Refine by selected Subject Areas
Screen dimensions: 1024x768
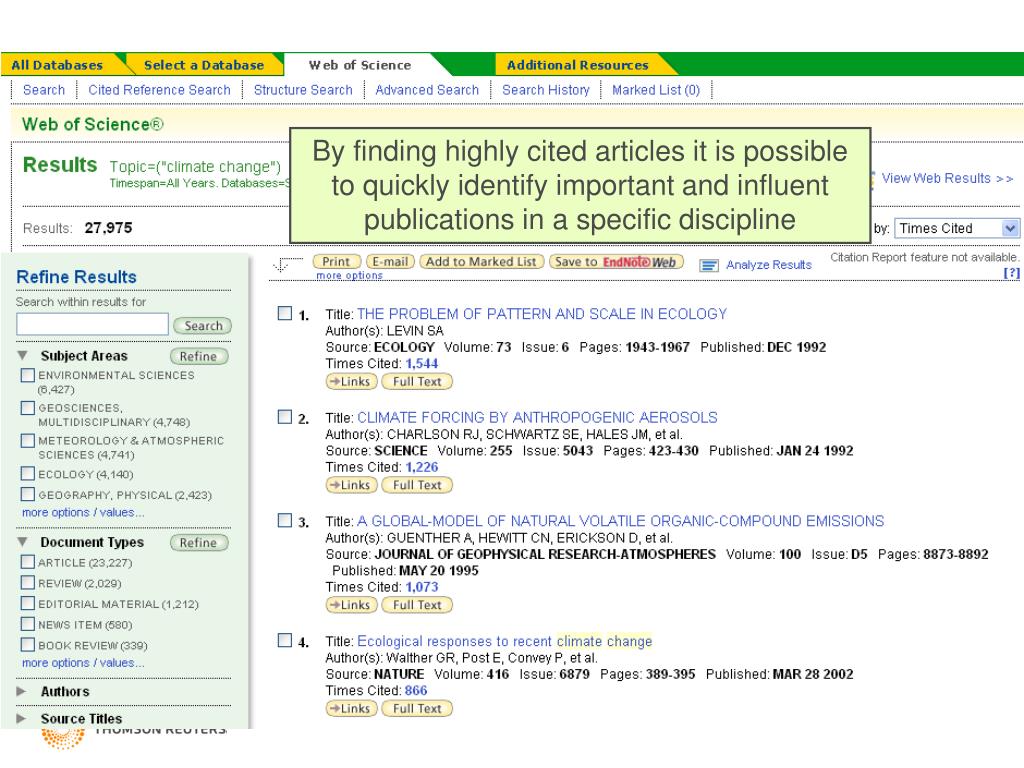[199, 356]
